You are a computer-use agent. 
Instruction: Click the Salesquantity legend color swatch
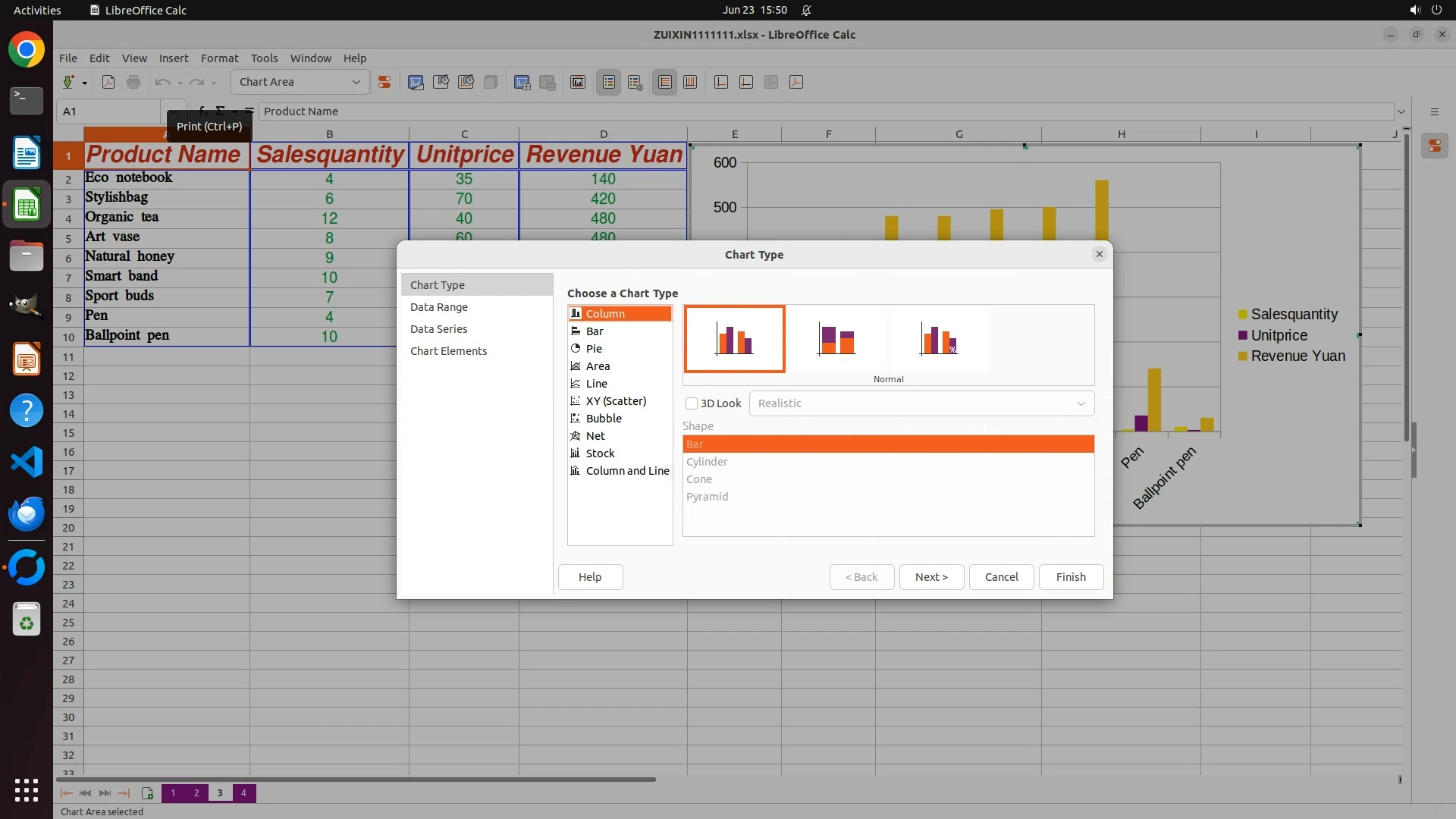pos(1242,315)
